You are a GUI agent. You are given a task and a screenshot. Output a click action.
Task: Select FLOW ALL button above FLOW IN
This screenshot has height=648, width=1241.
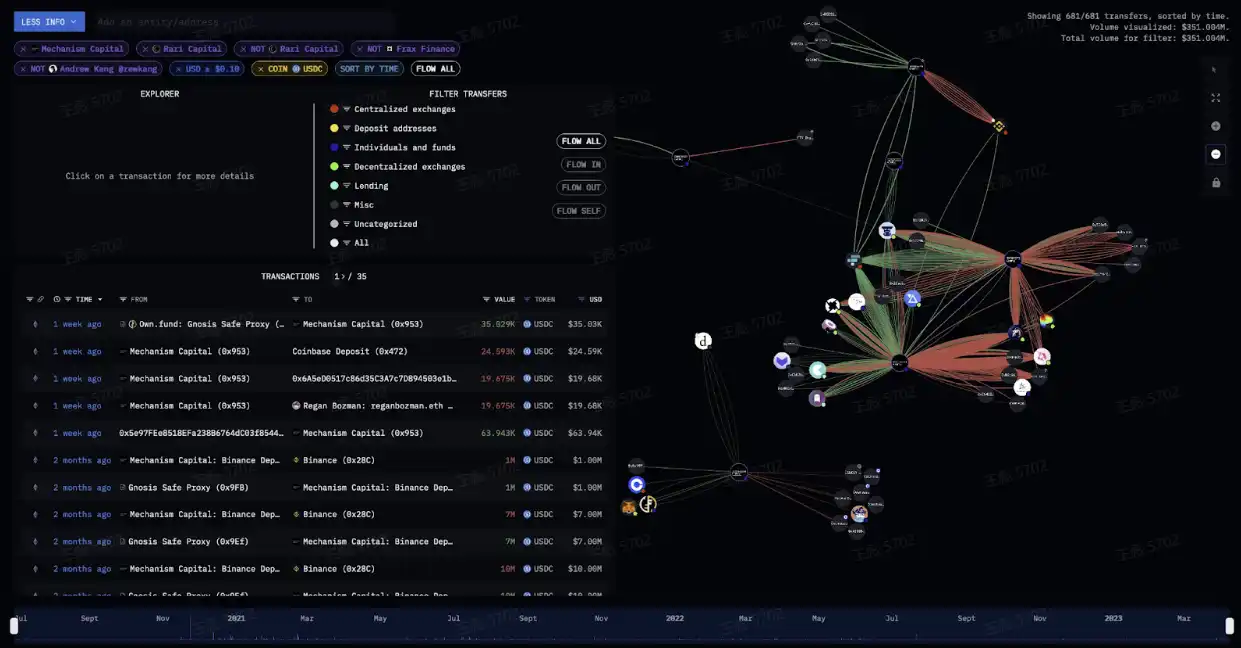pyautogui.click(x=581, y=141)
